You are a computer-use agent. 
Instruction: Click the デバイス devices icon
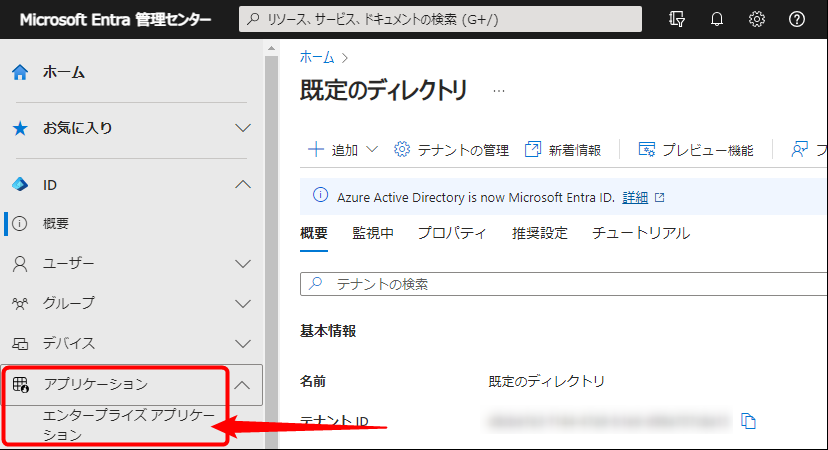[x=20, y=344]
